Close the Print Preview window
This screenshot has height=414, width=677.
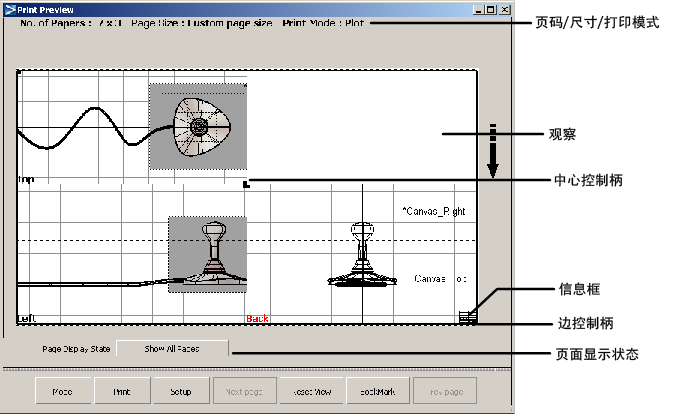[505, 9]
